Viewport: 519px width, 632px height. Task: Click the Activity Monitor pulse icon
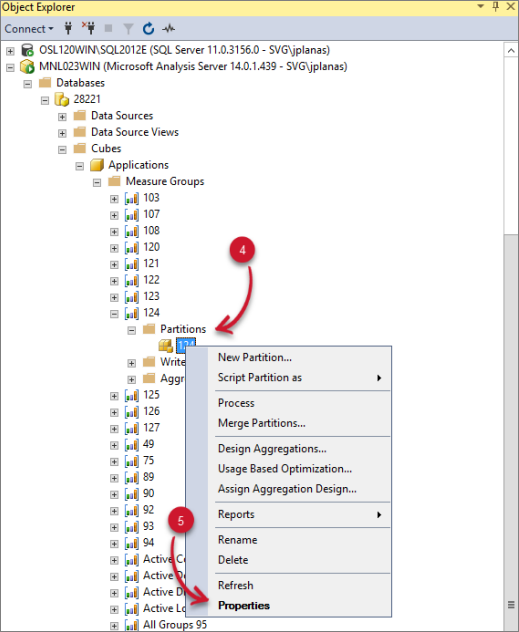[168, 29]
